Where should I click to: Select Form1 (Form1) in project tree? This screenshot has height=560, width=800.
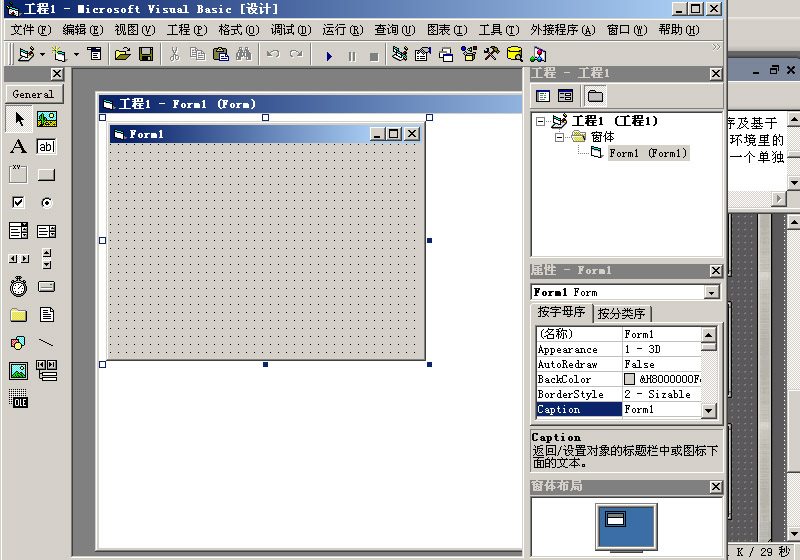point(648,153)
